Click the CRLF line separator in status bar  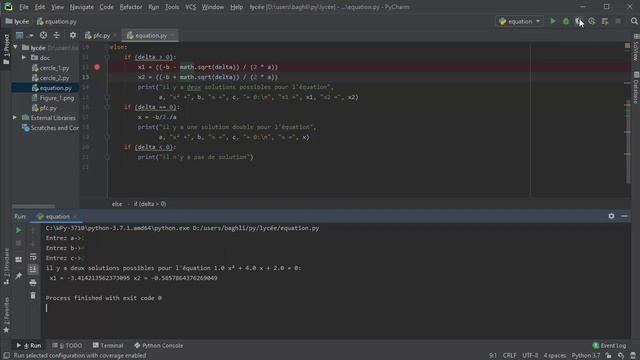coord(509,356)
